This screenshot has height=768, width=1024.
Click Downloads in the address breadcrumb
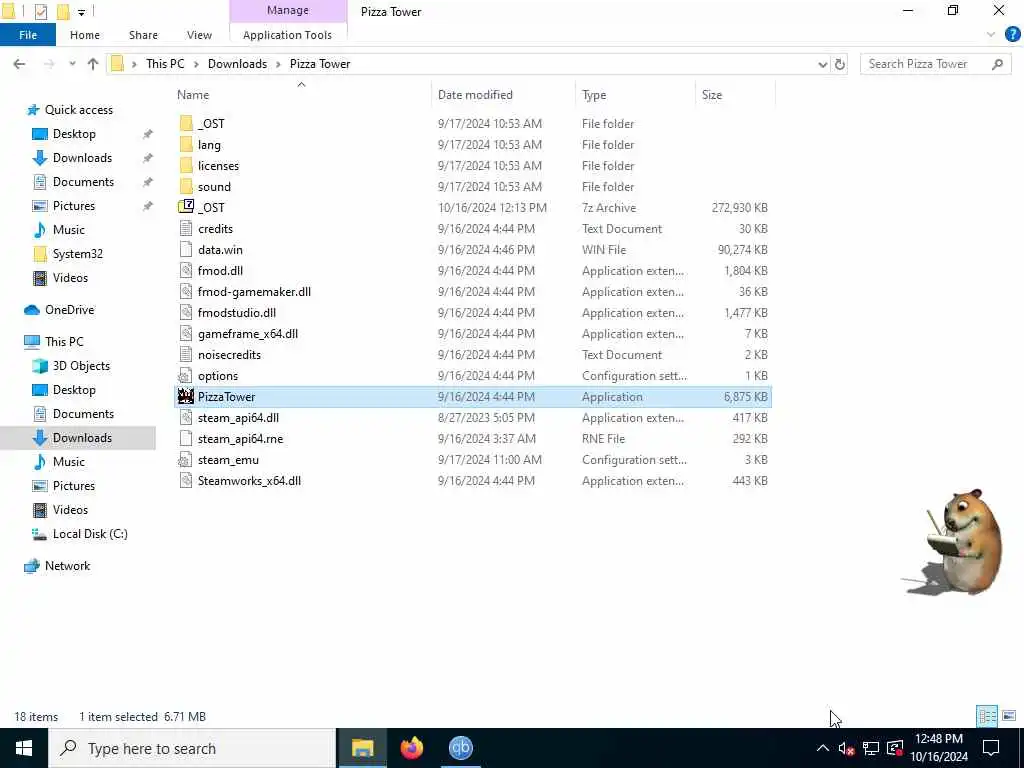point(237,64)
